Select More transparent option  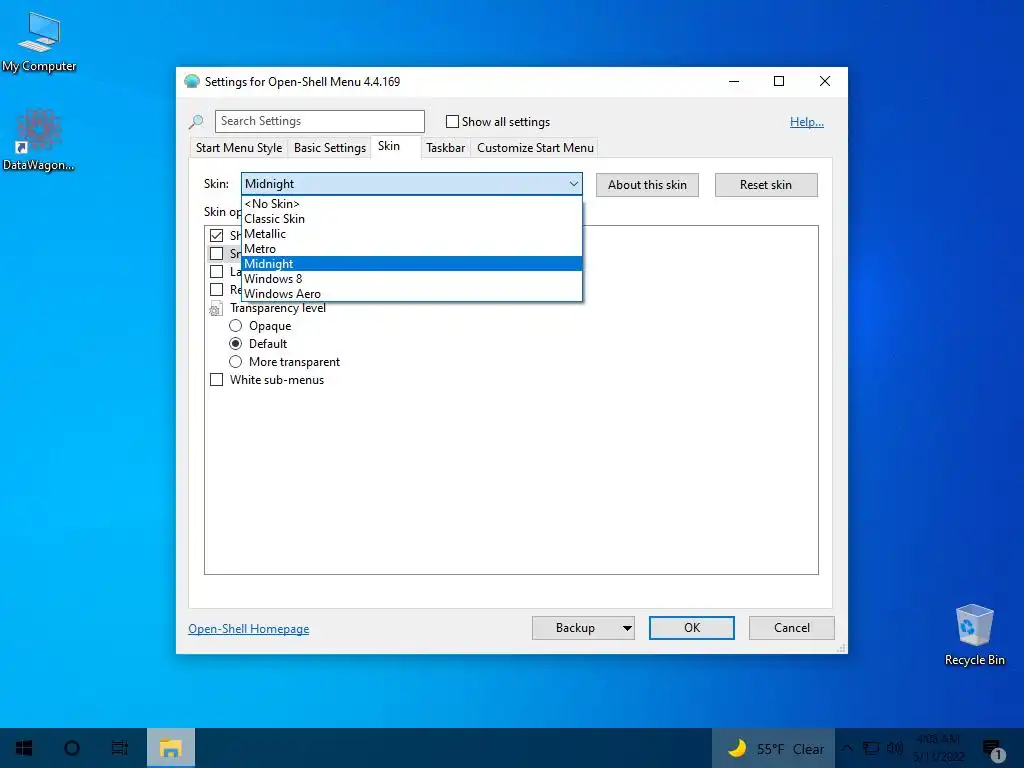236,362
